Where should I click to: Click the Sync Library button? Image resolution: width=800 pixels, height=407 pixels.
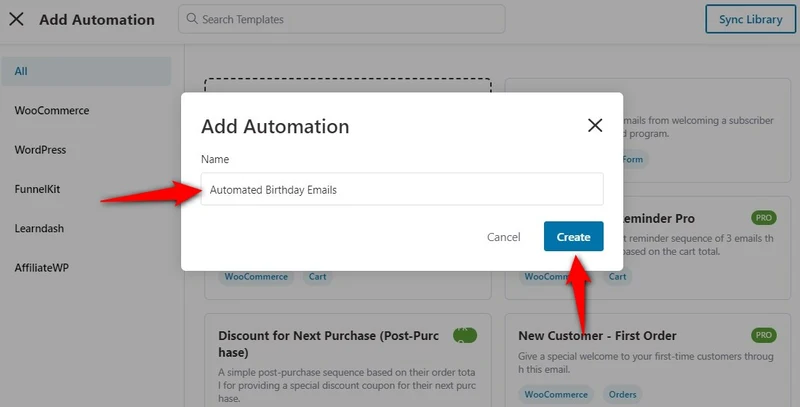751,19
